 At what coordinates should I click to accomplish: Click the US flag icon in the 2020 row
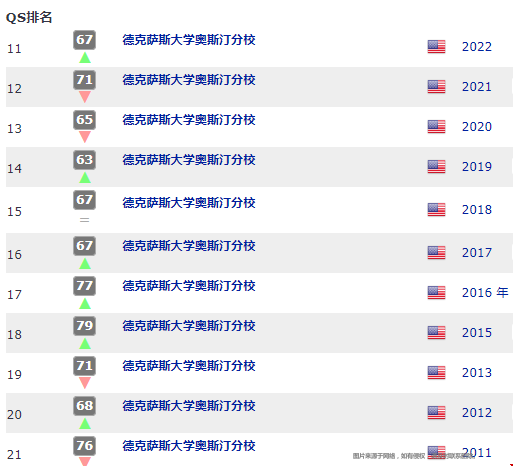436,126
